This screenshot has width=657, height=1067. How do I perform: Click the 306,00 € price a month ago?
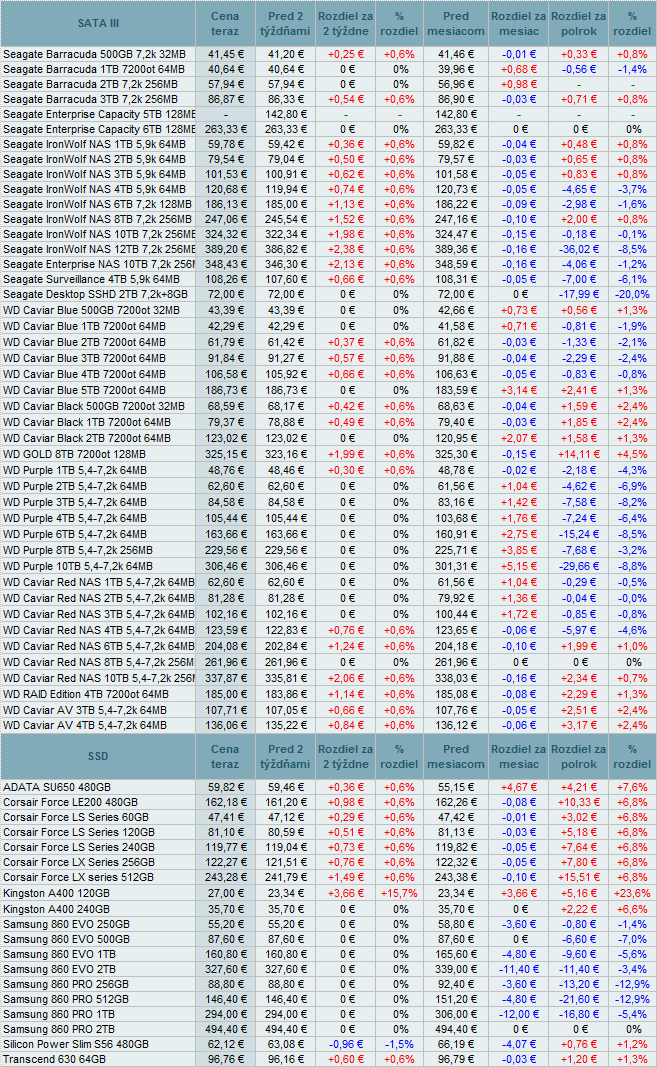pos(455,1014)
